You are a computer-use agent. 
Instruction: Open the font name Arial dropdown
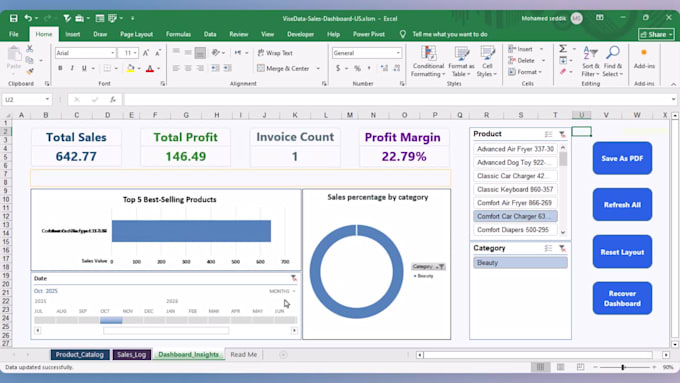click(x=113, y=53)
